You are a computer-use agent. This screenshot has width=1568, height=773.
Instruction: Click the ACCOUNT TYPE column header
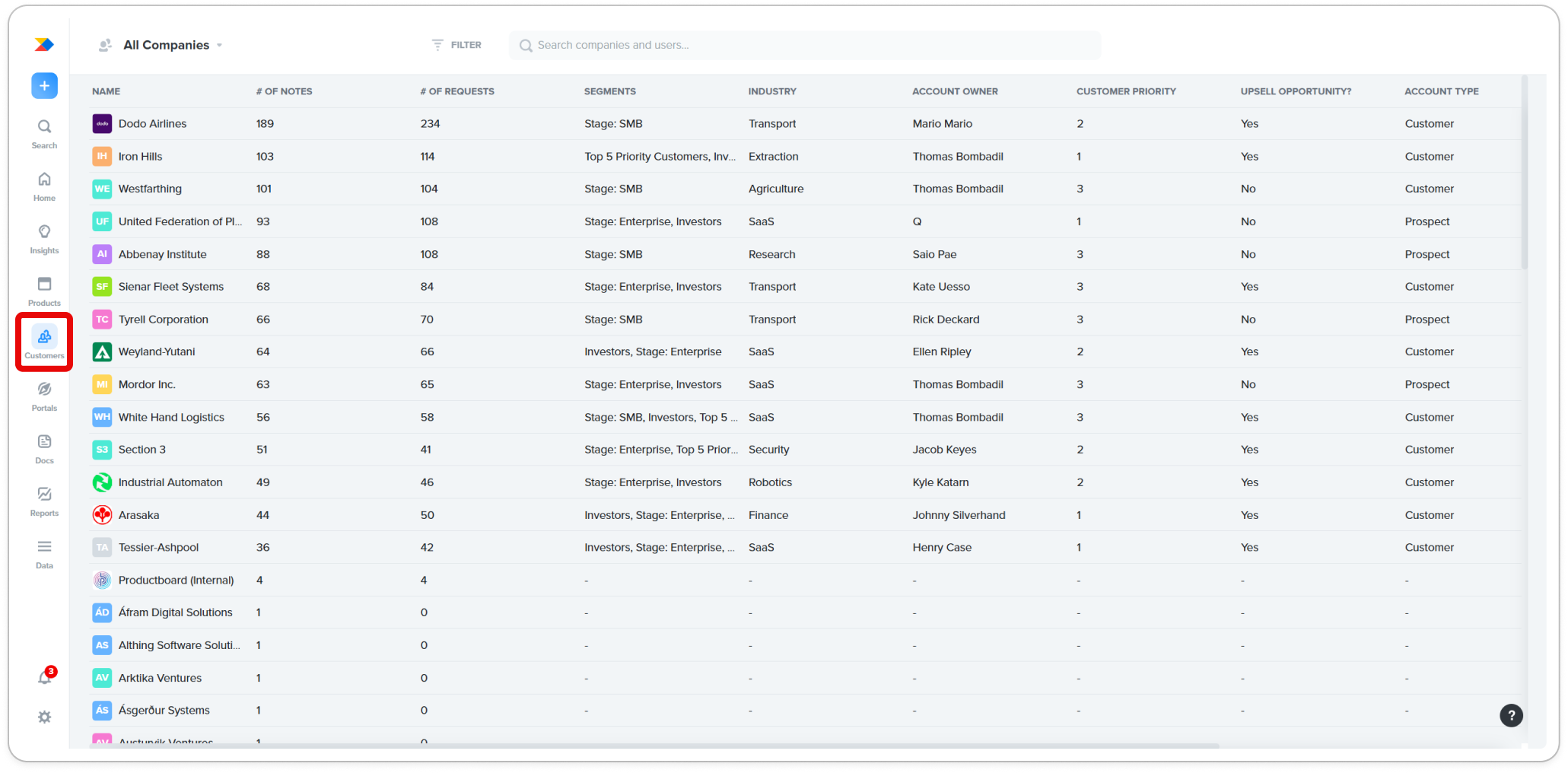[1442, 91]
